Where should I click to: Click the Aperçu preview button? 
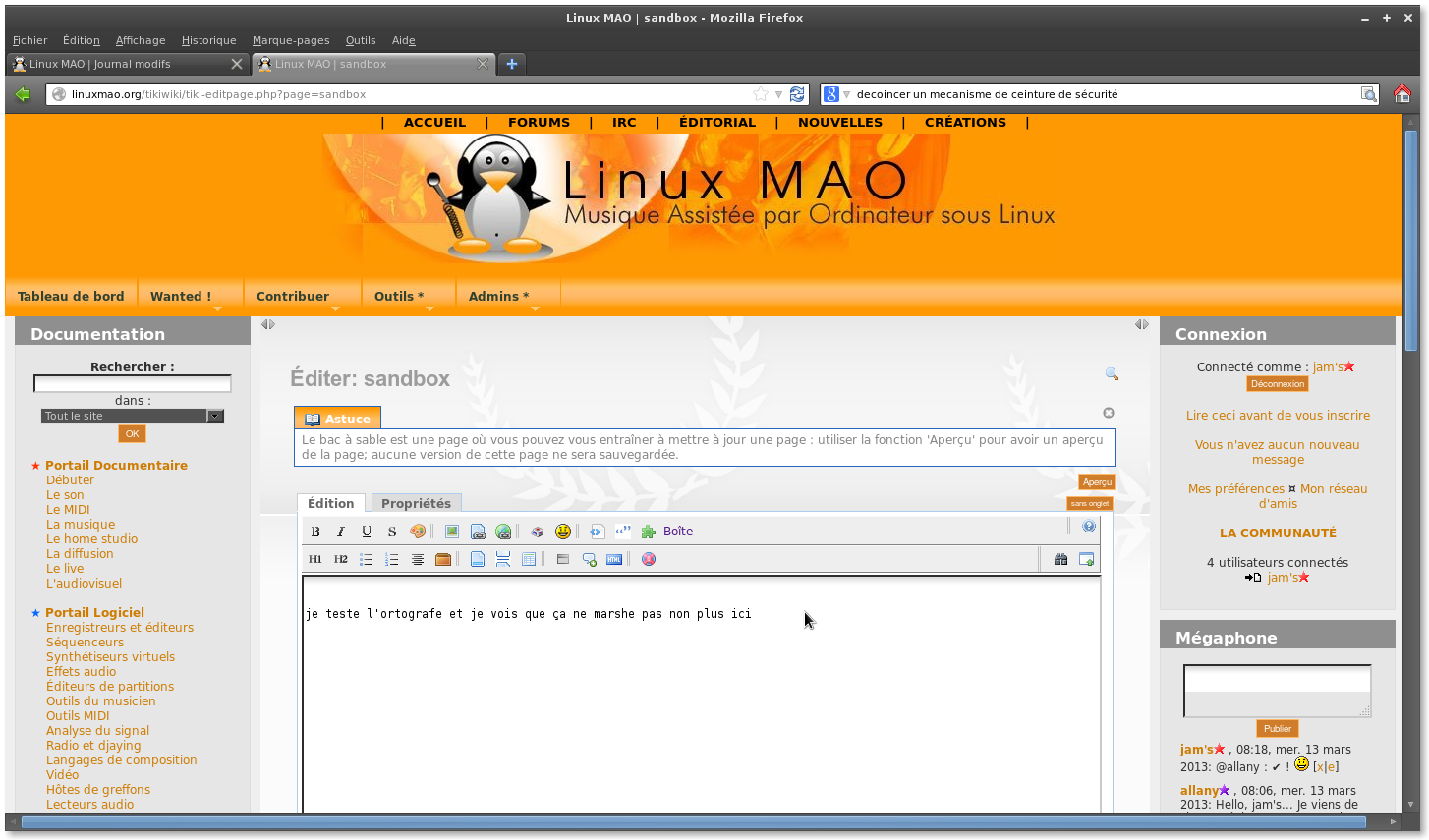click(x=1097, y=482)
